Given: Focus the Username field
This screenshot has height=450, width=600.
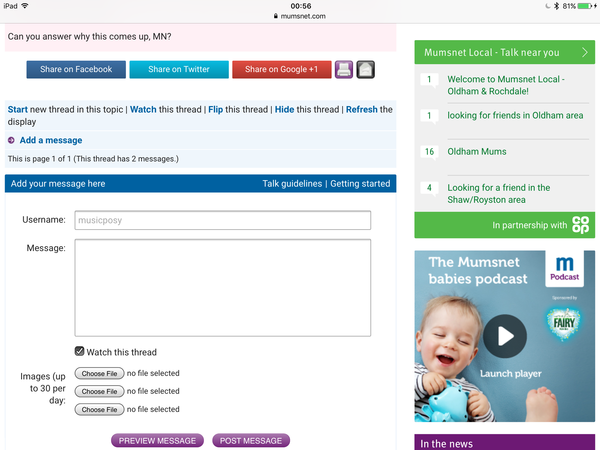Looking at the screenshot, I should pyautogui.click(x=223, y=220).
